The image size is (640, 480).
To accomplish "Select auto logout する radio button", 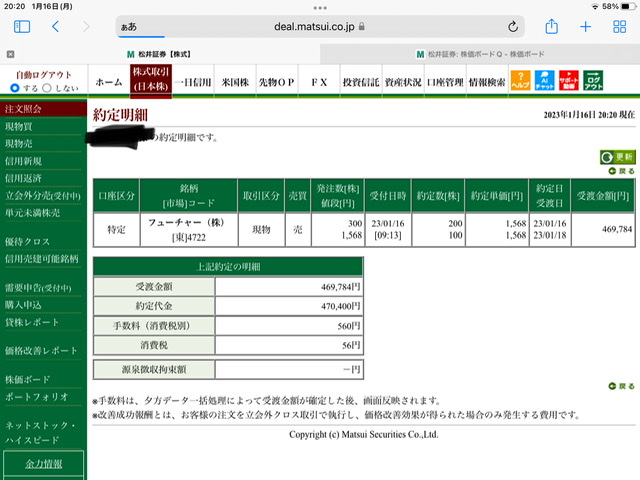I will 15,88.
